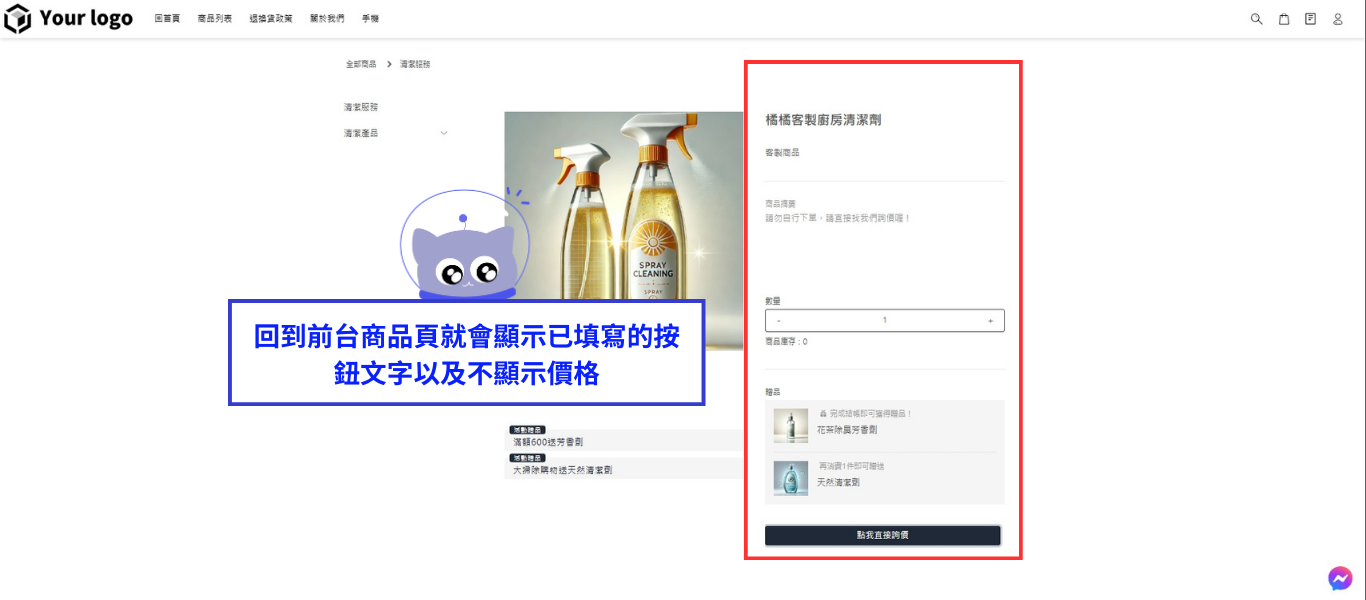Viewport: 1366px width, 600px height.
Task: Open the 關於我們 menu item
Action: click(x=327, y=19)
